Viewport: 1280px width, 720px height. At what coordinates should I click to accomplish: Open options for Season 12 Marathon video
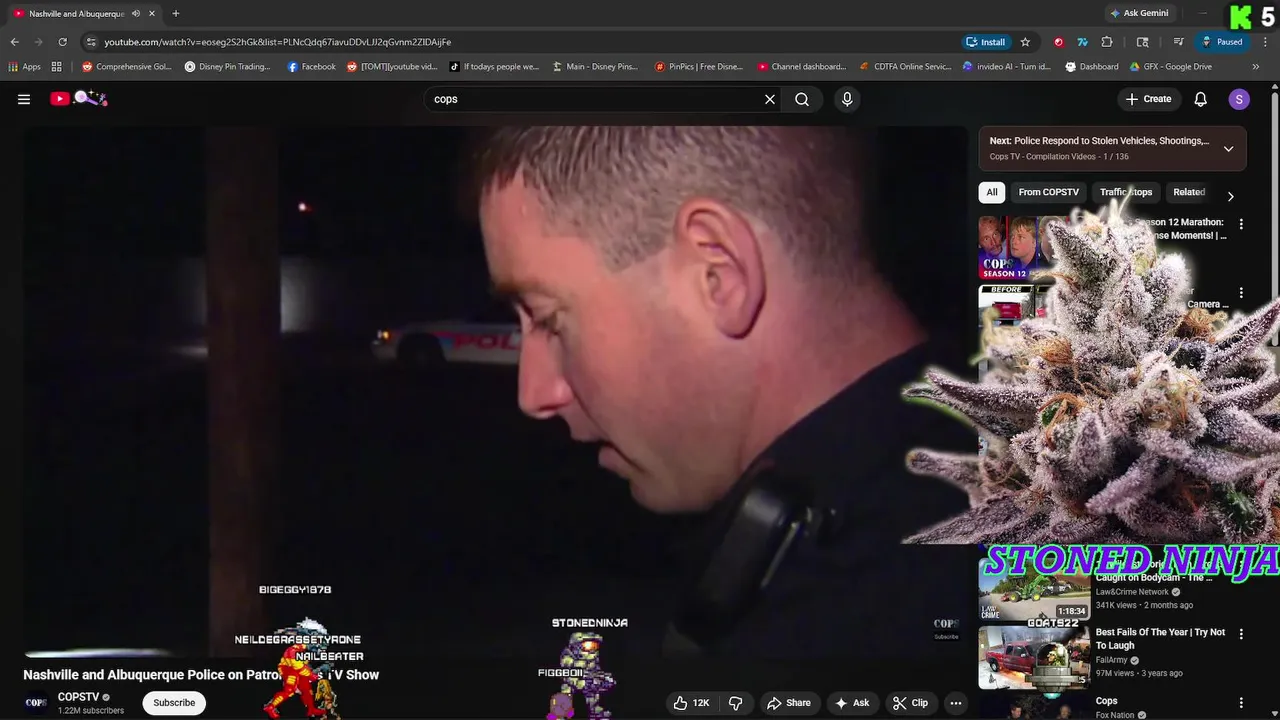[1241, 225]
